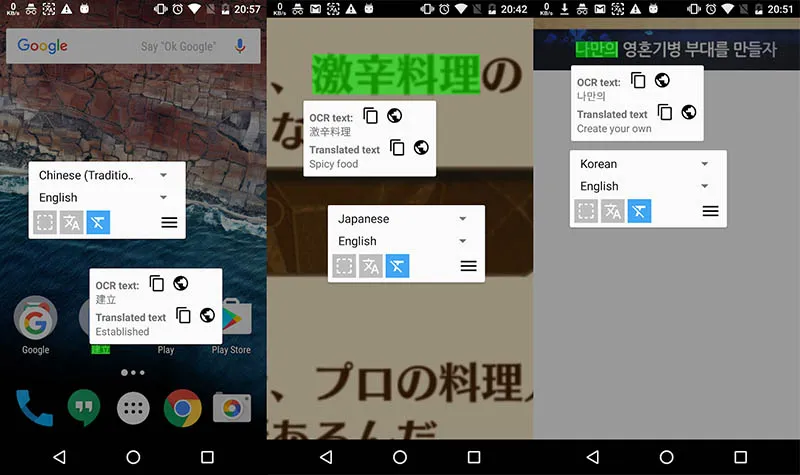Copy the translated text 'Spicy food'
The height and width of the screenshot is (475, 800).
click(397, 147)
